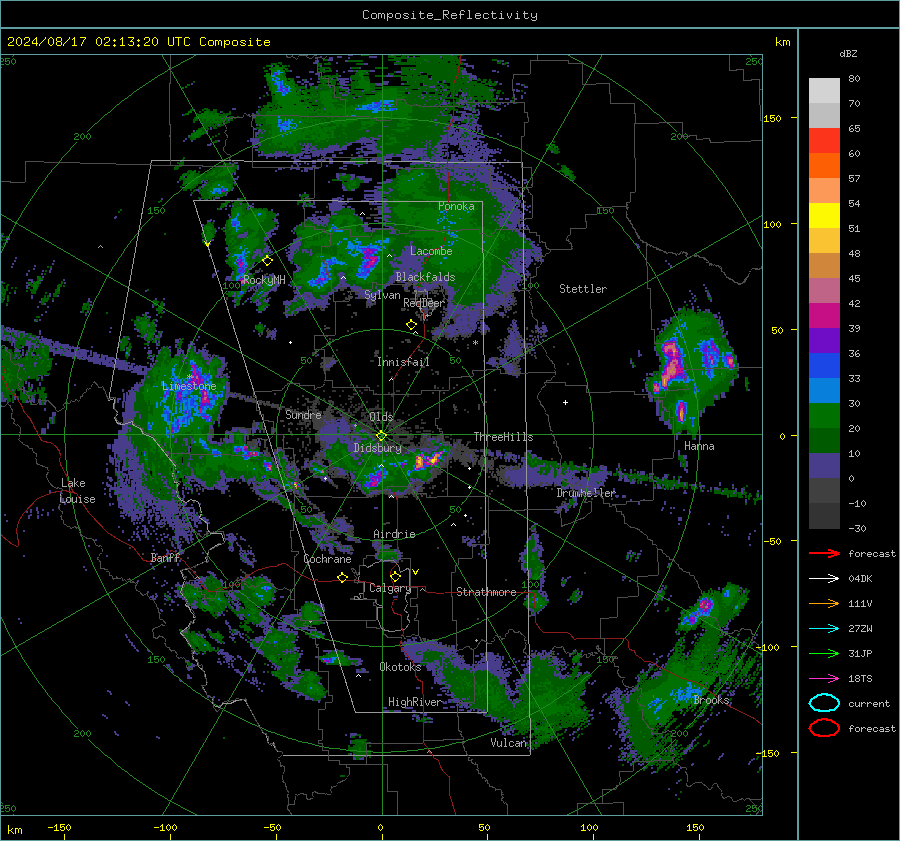Click the purple swatch between 39 and 36
This screenshot has width=900, height=841.
[824, 341]
